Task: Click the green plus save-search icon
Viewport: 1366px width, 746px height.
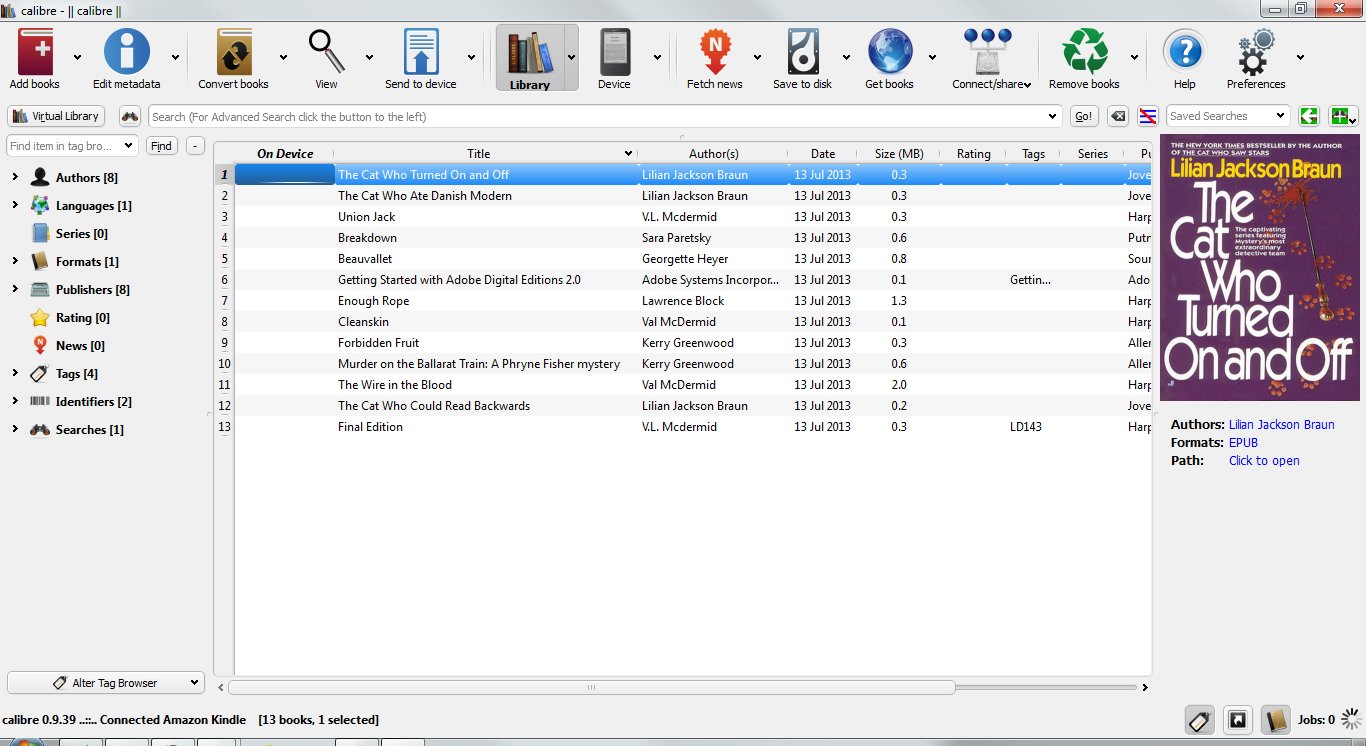Action: pyautogui.click(x=1343, y=116)
